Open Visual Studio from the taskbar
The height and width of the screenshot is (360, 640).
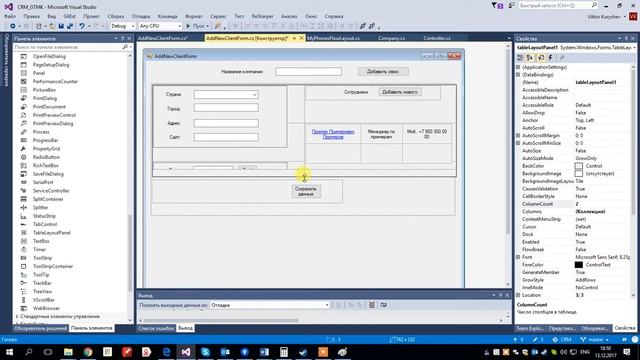(x=186, y=352)
